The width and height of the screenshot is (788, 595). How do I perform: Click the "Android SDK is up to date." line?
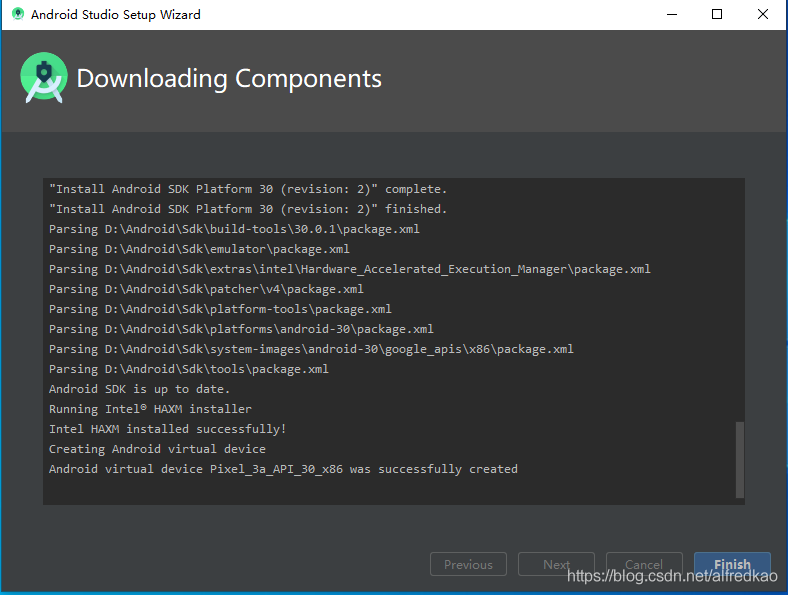click(139, 389)
